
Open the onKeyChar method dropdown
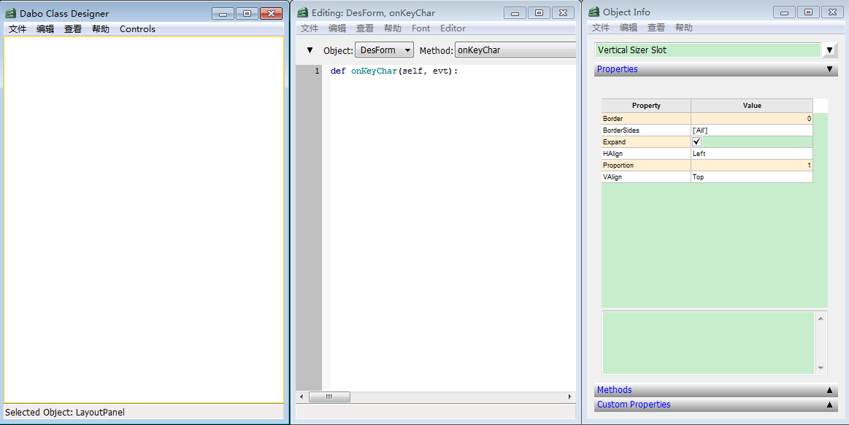tap(515, 50)
